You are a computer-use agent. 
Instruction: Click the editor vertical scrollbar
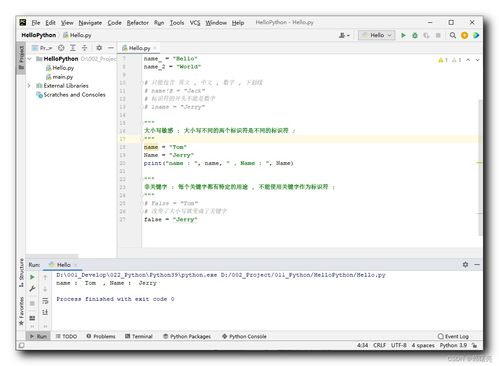pos(480,167)
